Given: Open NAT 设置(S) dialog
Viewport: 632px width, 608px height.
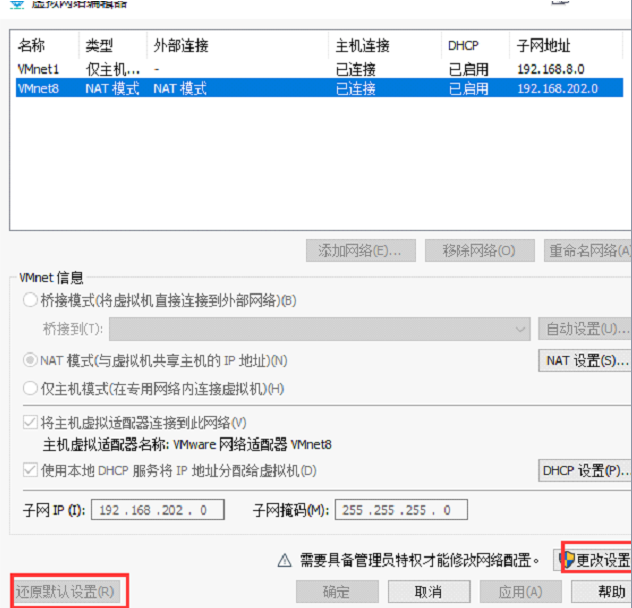Looking at the screenshot, I should [585, 360].
